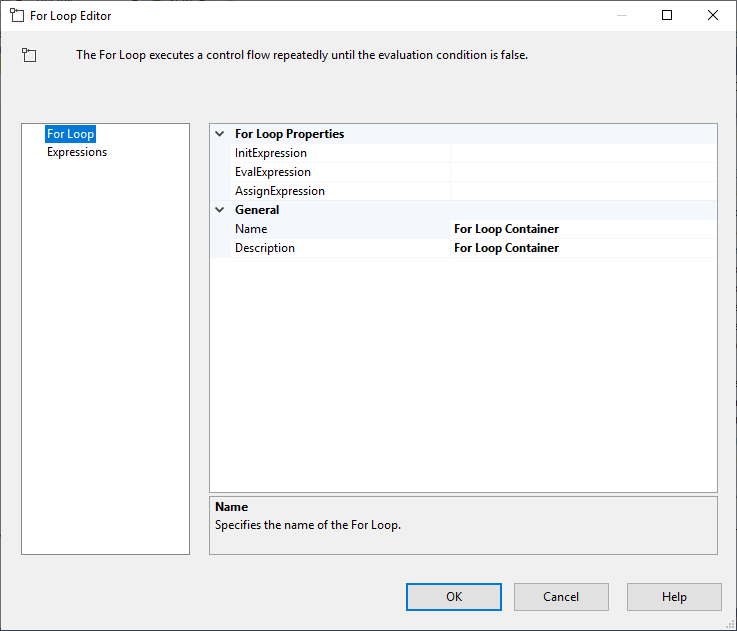
Task: Click the EvalExpression value field
Action: coord(583,172)
